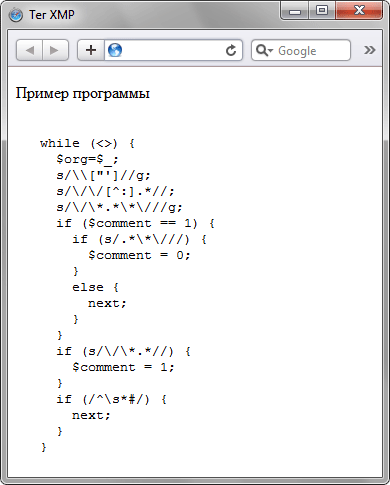The image size is (390, 485).
Task: Click the line 's/\\["']//g;'
Action: (103, 175)
